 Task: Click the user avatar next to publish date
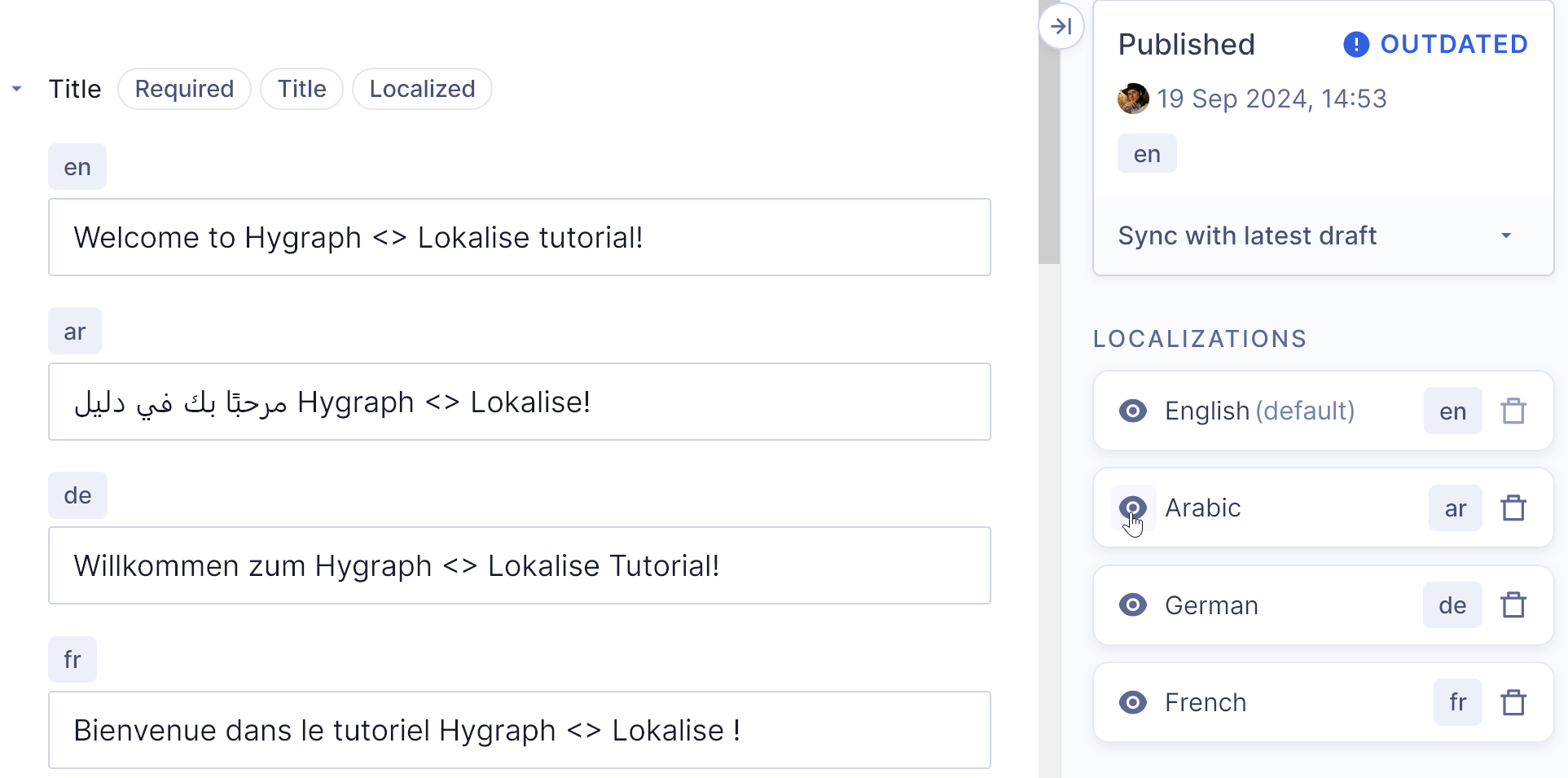click(x=1132, y=99)
